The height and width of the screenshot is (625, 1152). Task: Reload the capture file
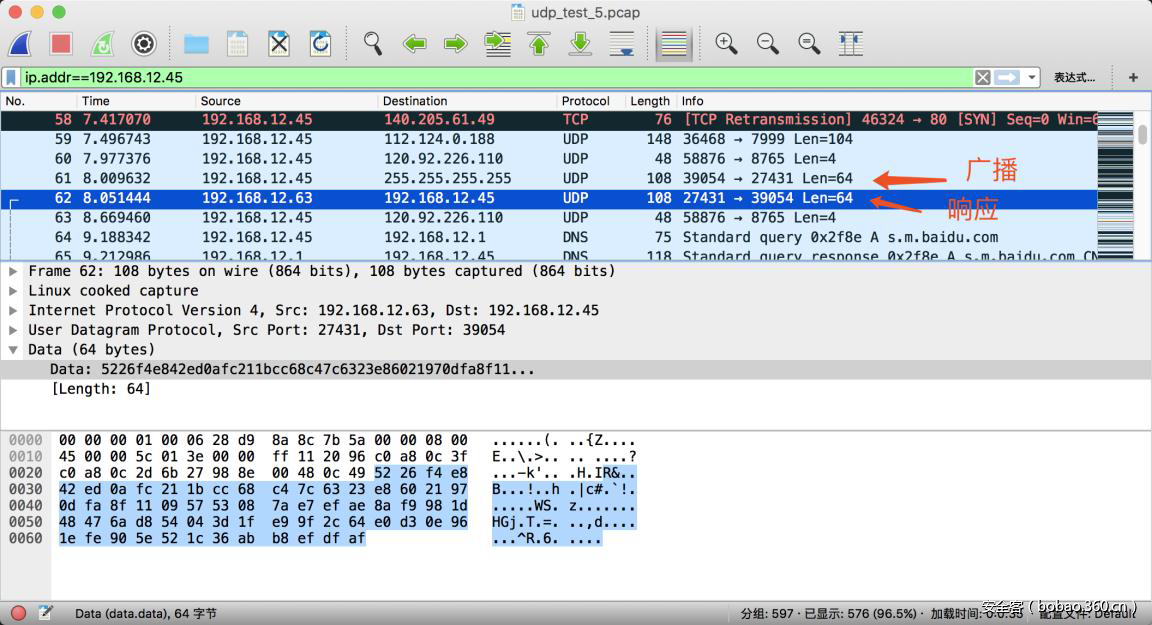[320, 44]
